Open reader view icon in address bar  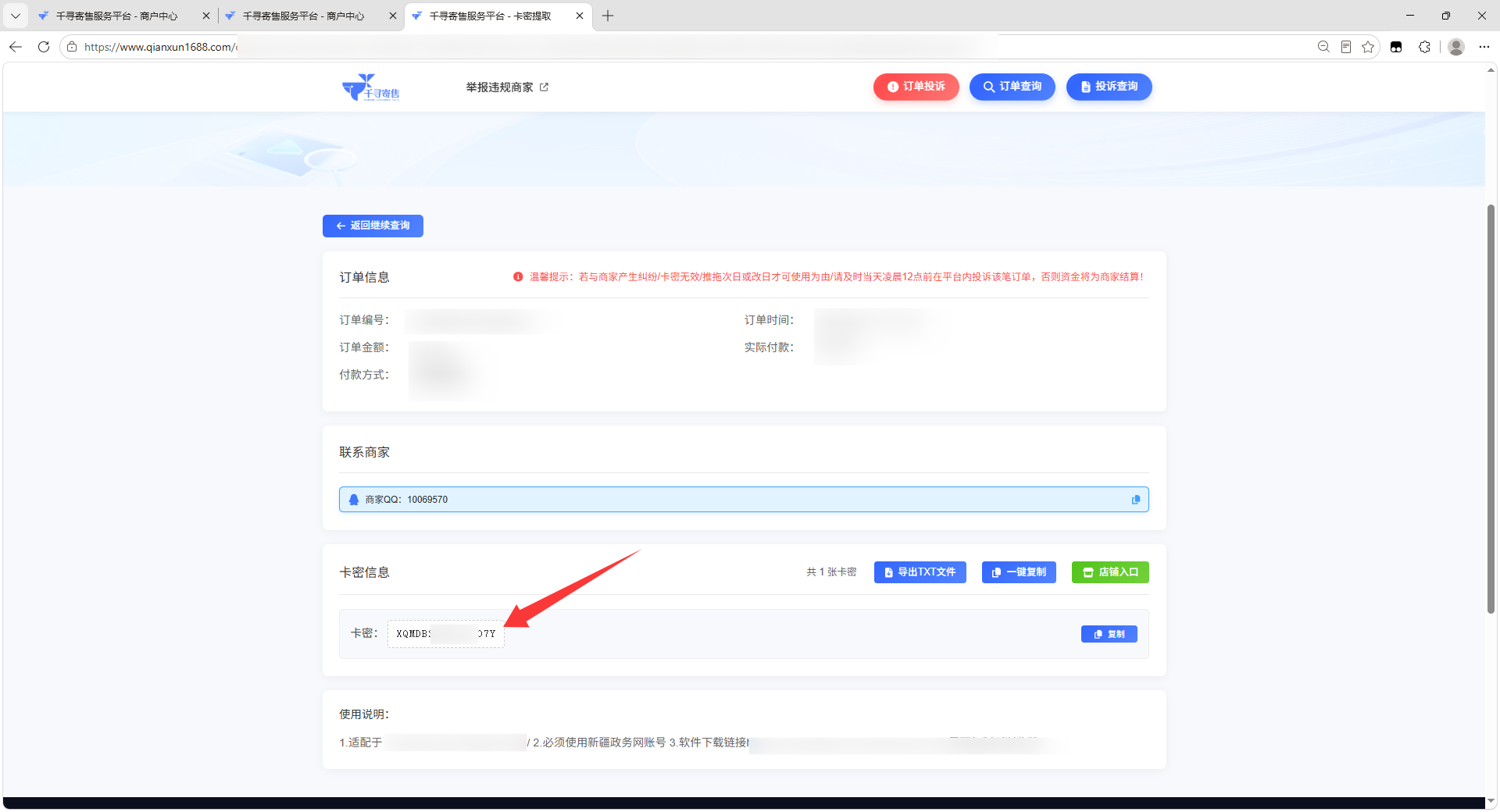pos(1345,47)
